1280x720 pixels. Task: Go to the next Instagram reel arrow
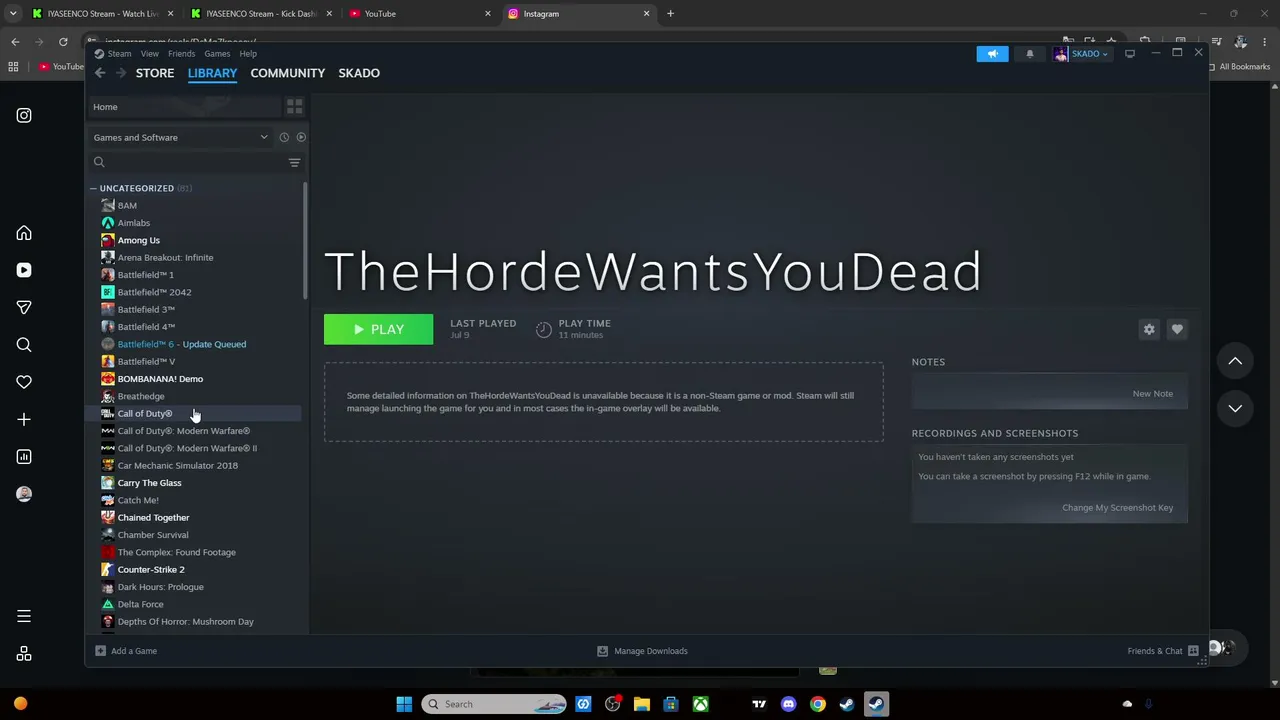tap(1235, 408)
